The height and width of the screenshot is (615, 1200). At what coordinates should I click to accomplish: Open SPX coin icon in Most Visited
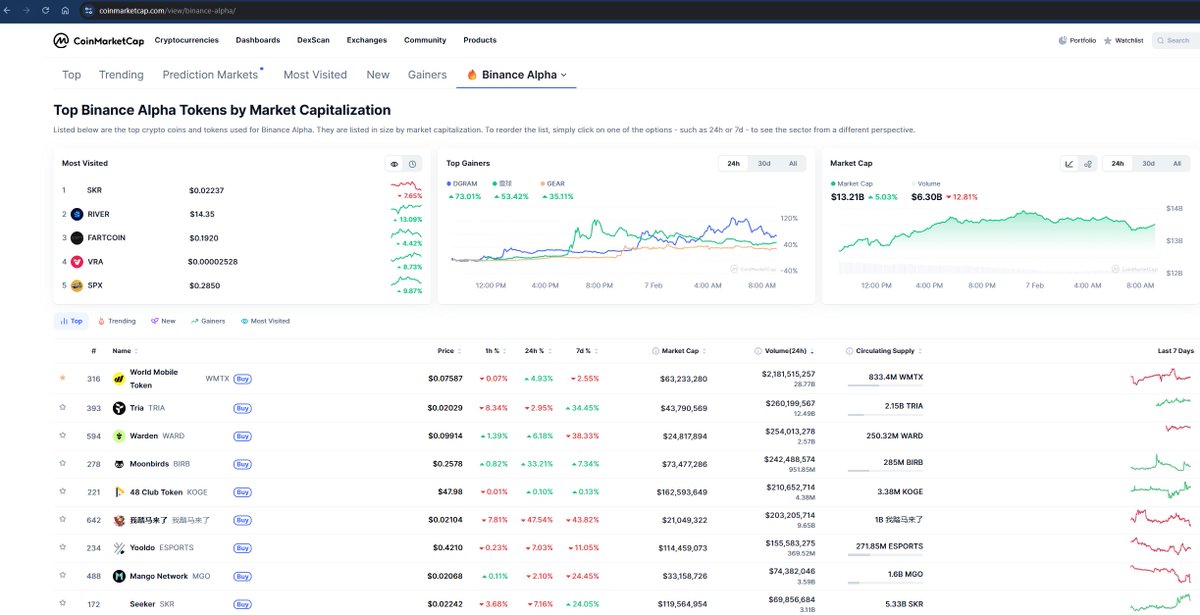coord(76,286)
